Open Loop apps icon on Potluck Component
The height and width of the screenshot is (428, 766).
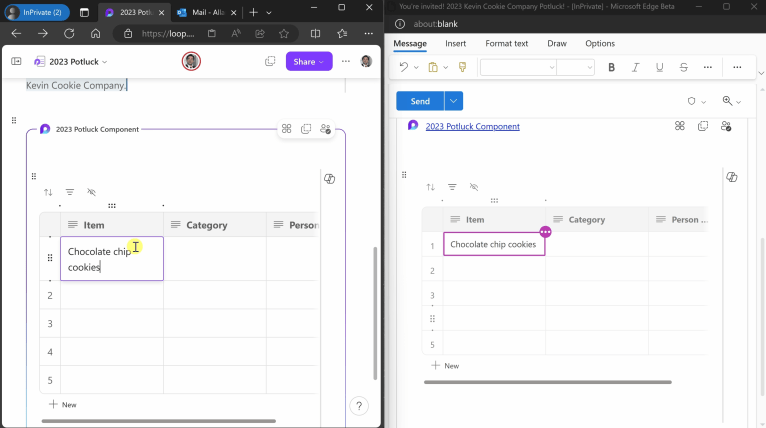(x=287, y=129)
